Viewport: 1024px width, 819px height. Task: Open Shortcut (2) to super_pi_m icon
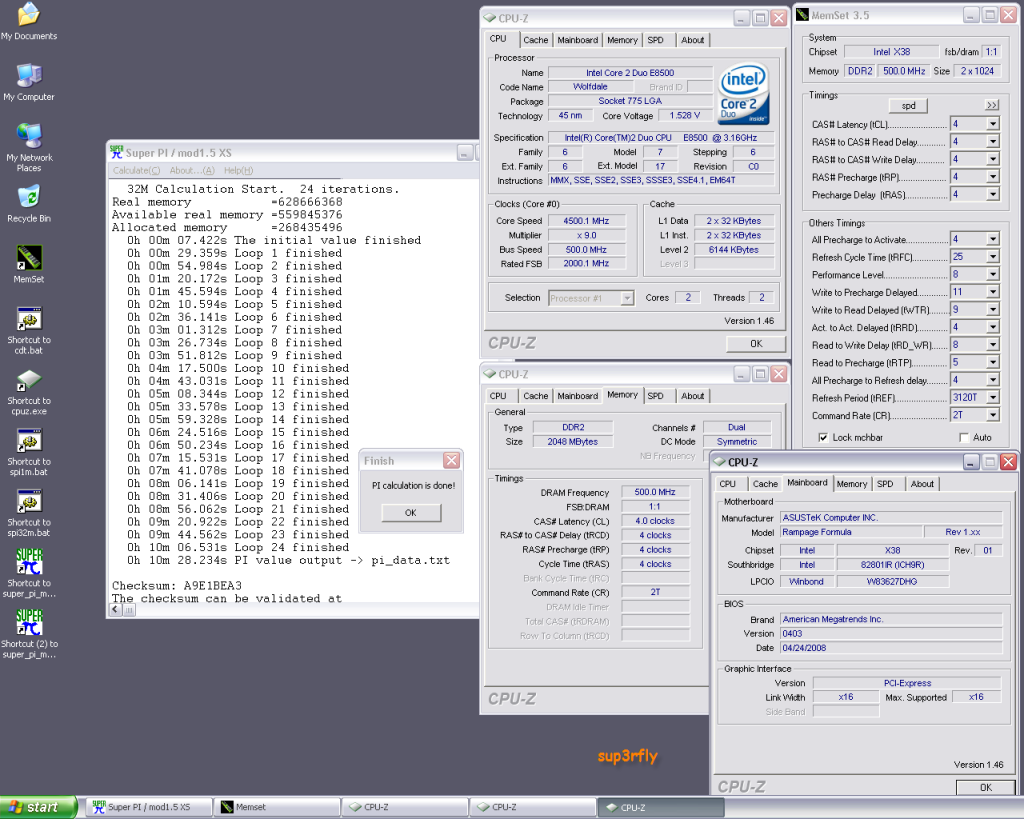29,634
